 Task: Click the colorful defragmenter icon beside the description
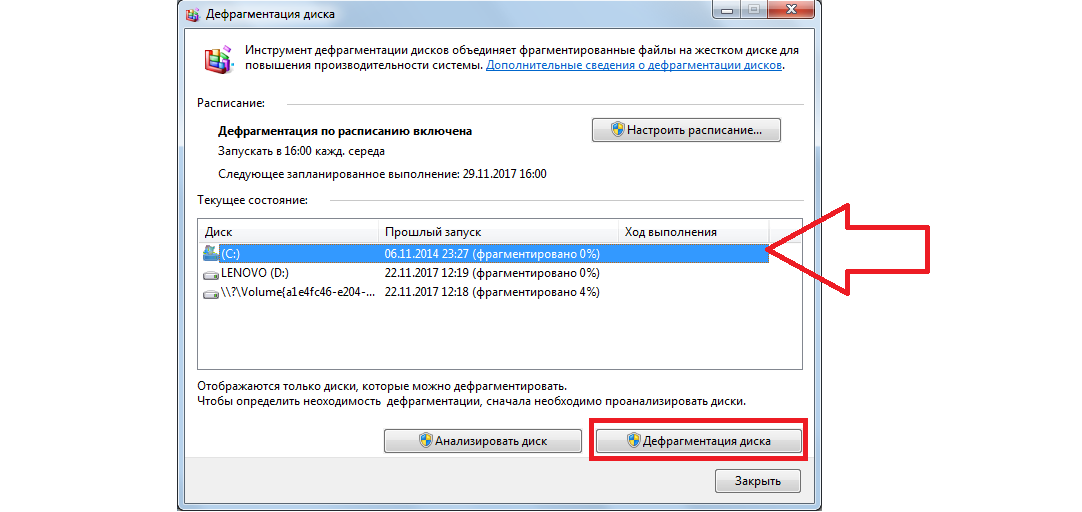tap(218, 59)
